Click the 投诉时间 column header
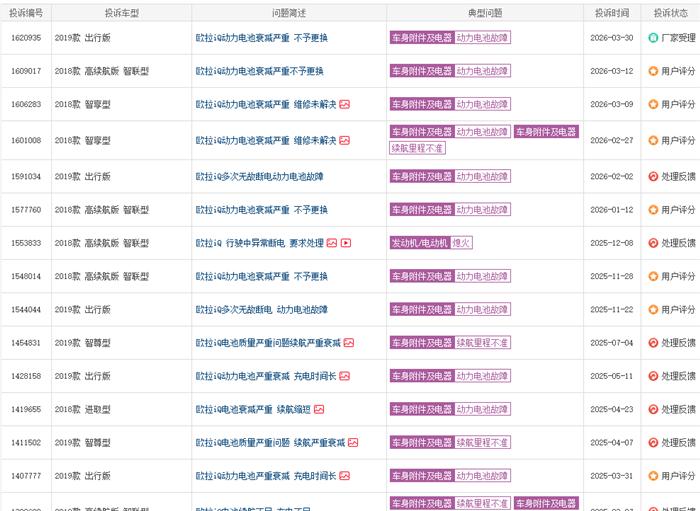Image resolution: width=700 pixels, height=511 pixels. tap(612, 13)
